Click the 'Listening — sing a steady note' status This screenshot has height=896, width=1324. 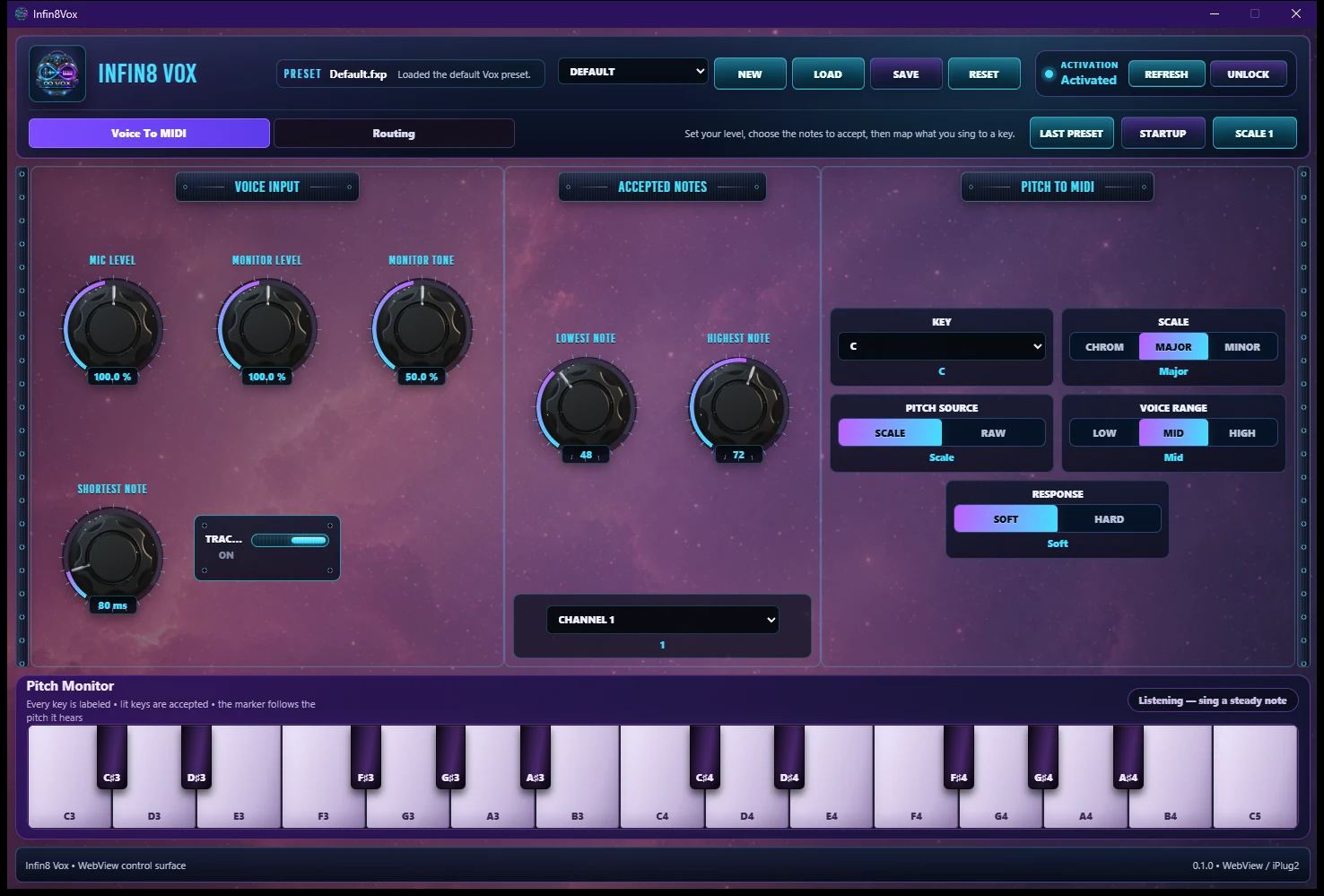pos(1213,700)
